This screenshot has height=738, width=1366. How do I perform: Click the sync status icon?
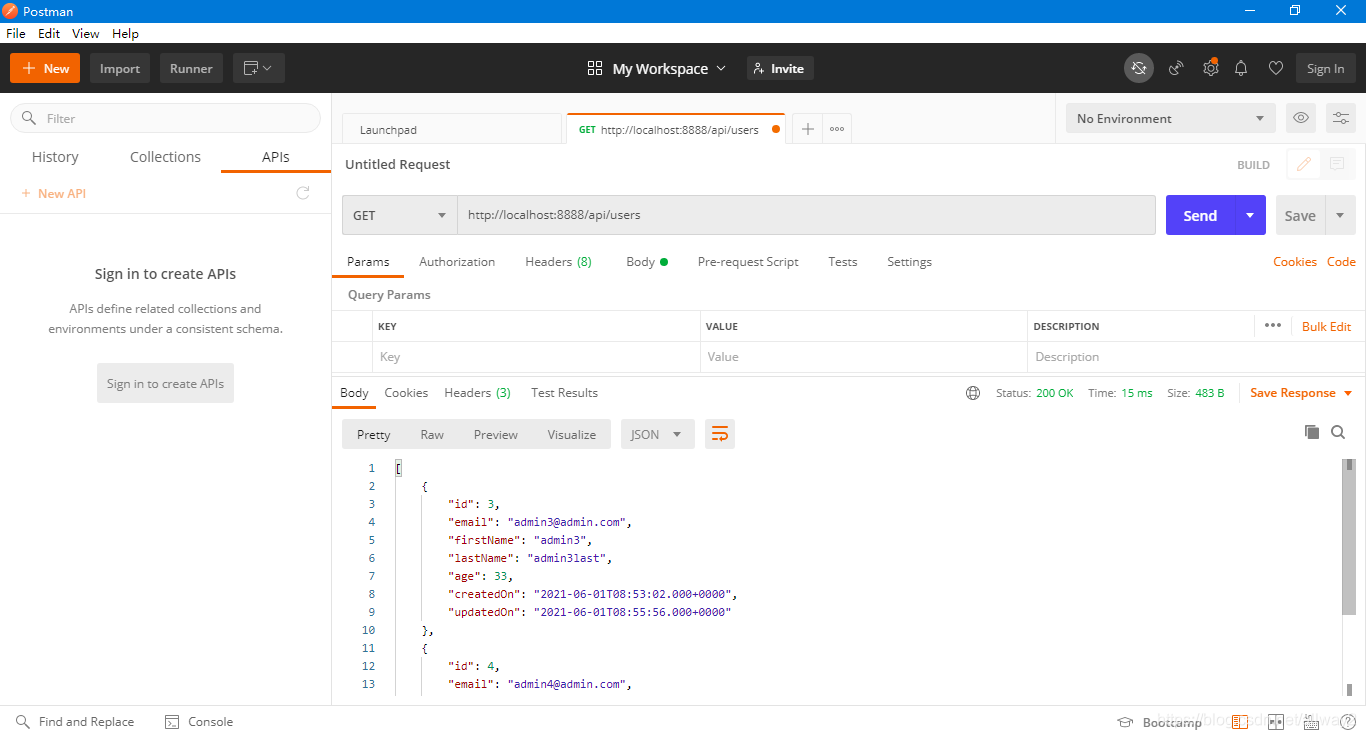(1138, 68)
